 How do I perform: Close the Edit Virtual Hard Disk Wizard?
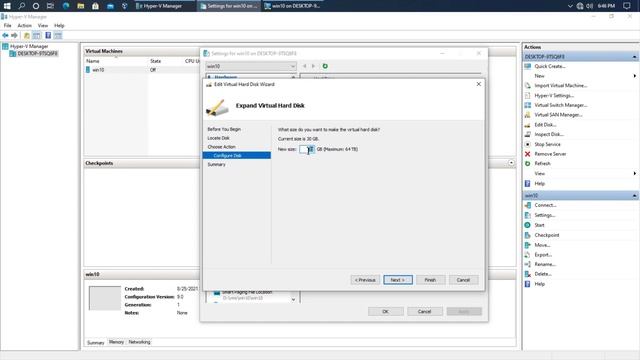[x=479, y=84]
